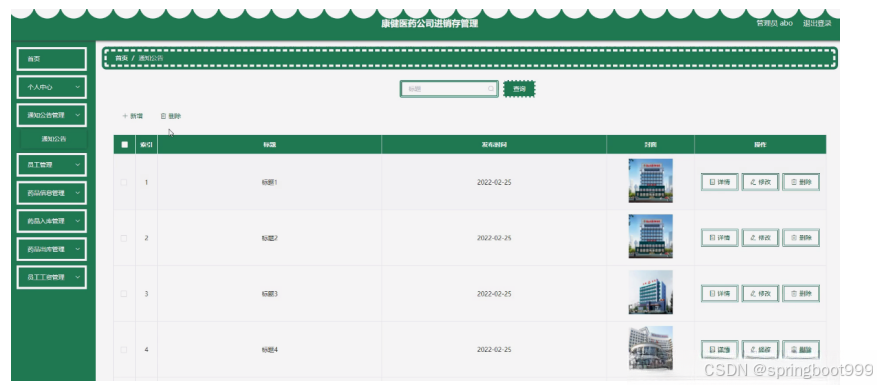Screen dimensions: 877x385
Task: Expand the 药品信息管理 sidebar menu
Action: click(x=51, y=193)
